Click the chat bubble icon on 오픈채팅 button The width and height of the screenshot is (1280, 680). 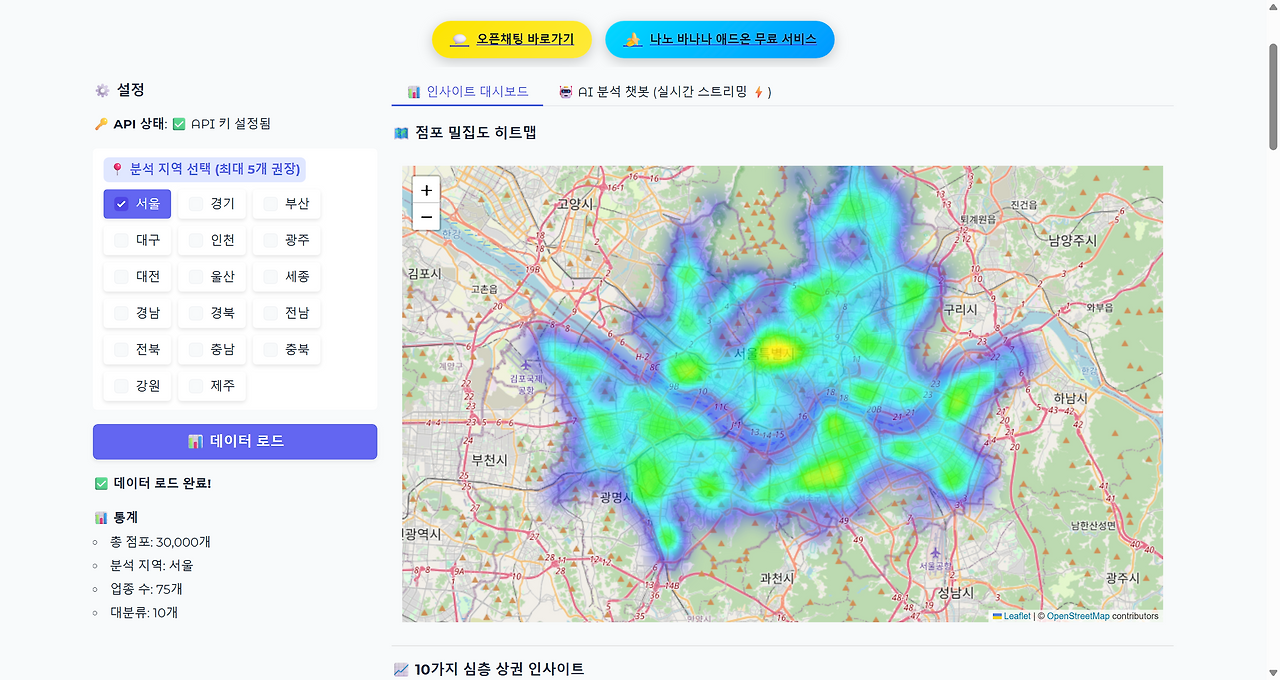click(x=460, y=40)
